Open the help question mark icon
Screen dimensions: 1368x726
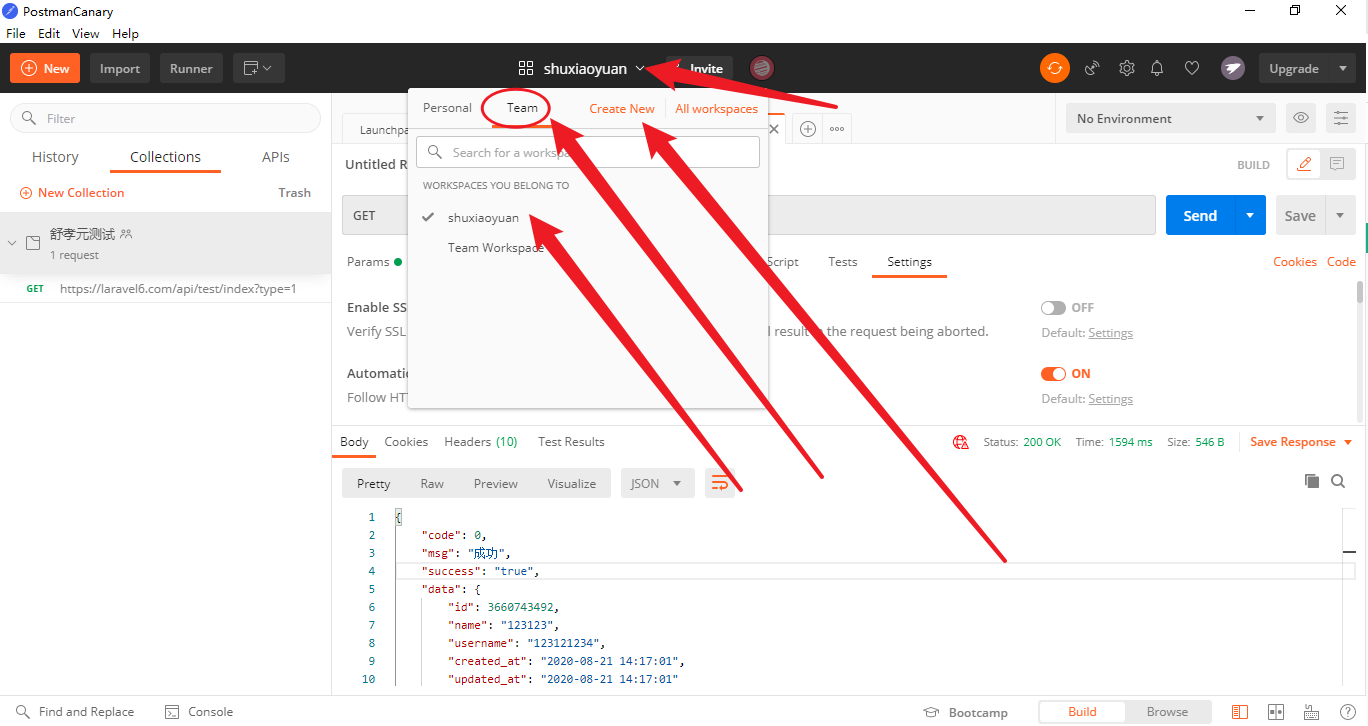[1347, 712]
